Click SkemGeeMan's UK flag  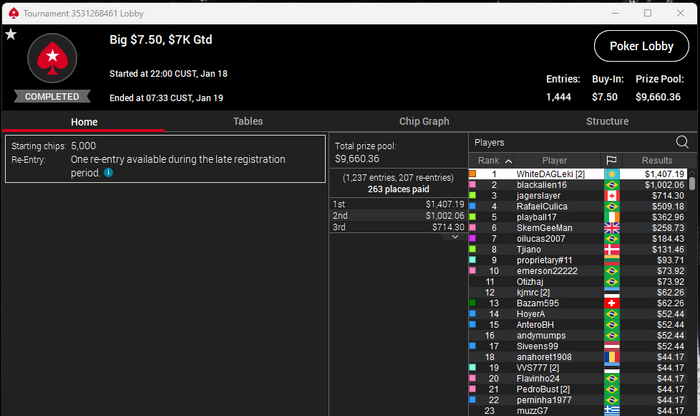pos(612,228)
